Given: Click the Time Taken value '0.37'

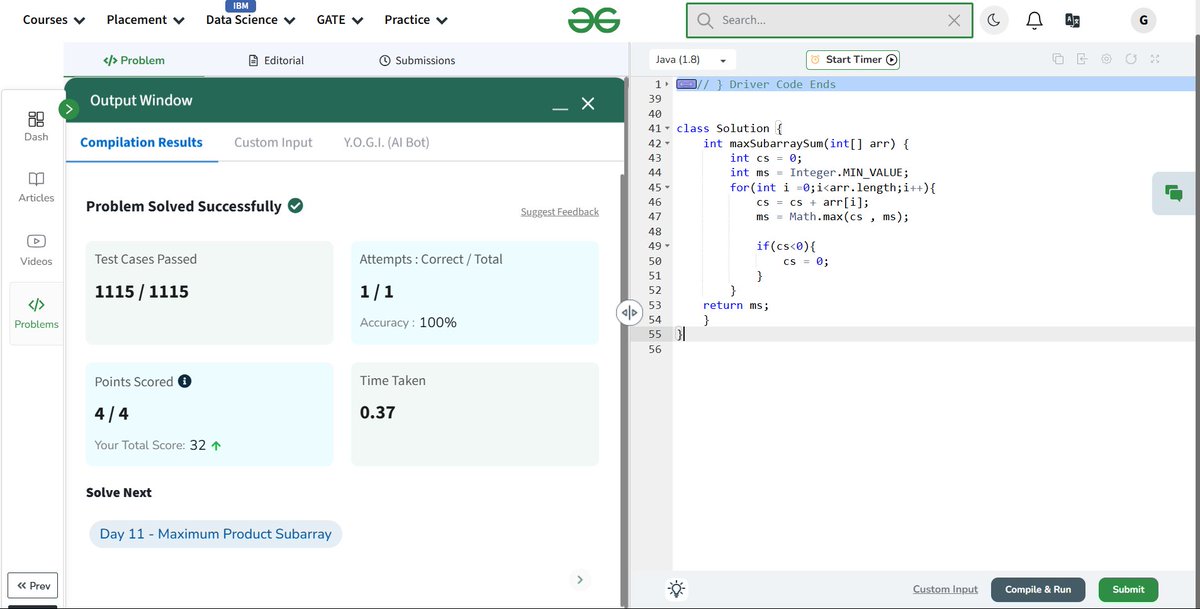Looking at the screenshot, I should 377,412.
